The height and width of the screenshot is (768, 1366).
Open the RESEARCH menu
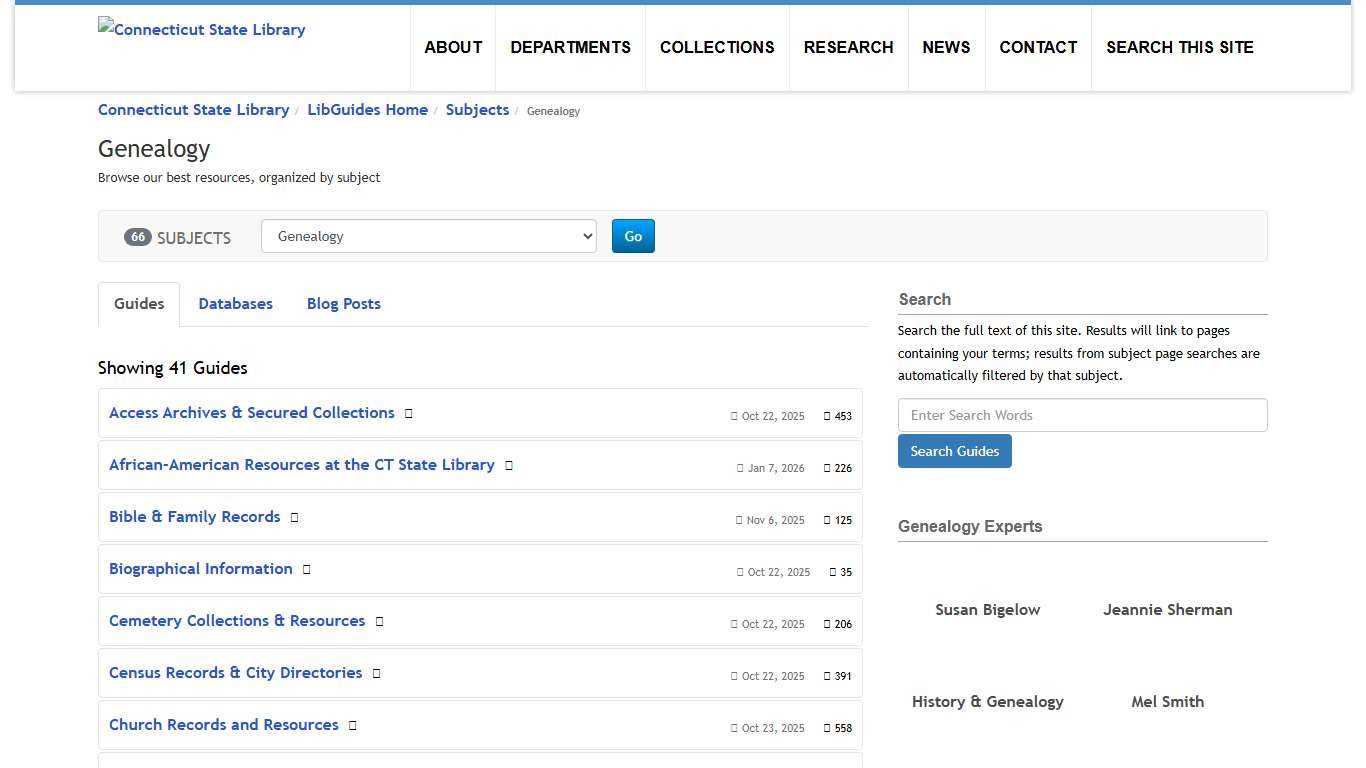pyautogui.click(x=848, y=47)
